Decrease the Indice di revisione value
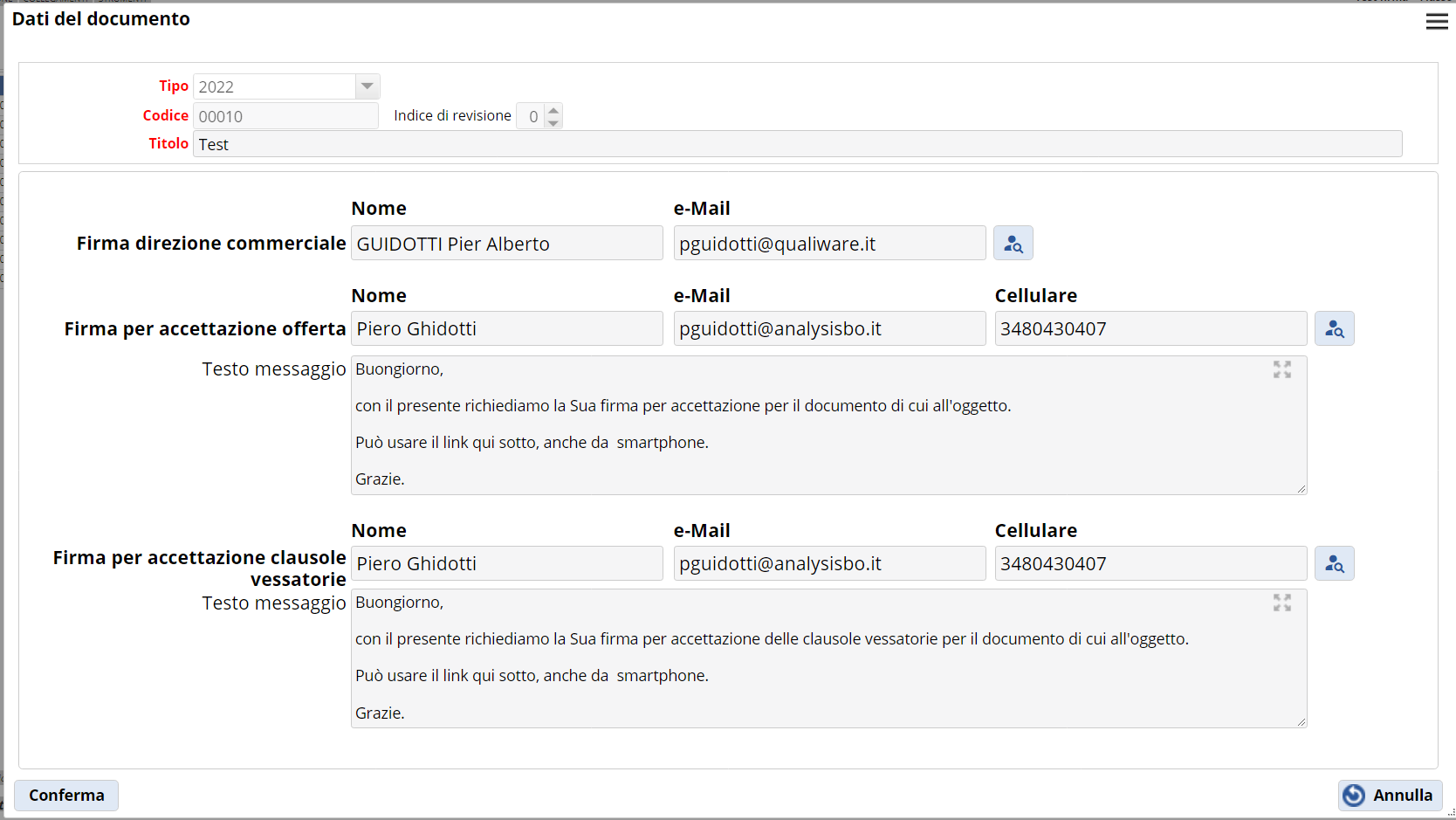Screen dimensions: 1456x820 [553, 123]
